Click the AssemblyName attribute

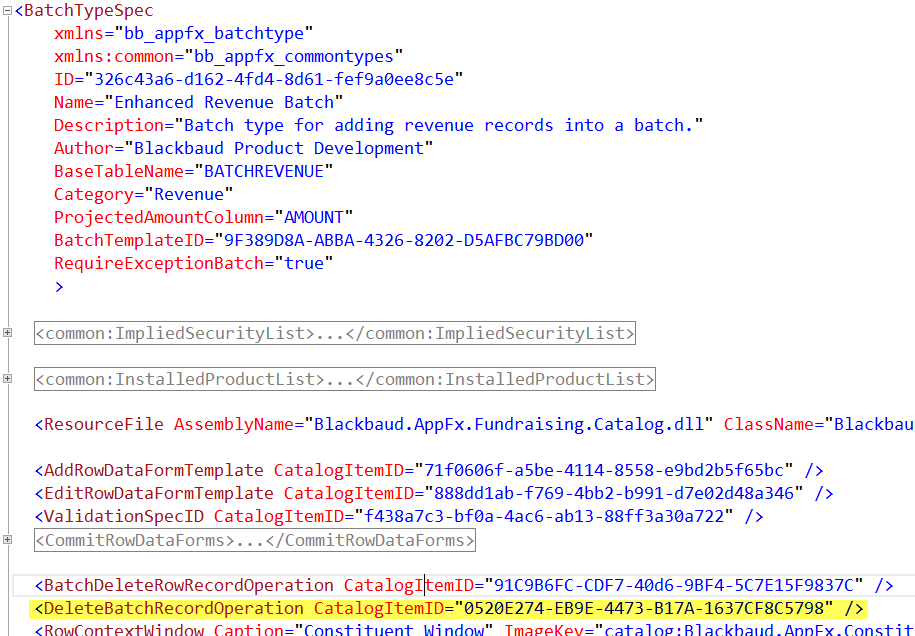pyautogui.click(x=234, y=424)
